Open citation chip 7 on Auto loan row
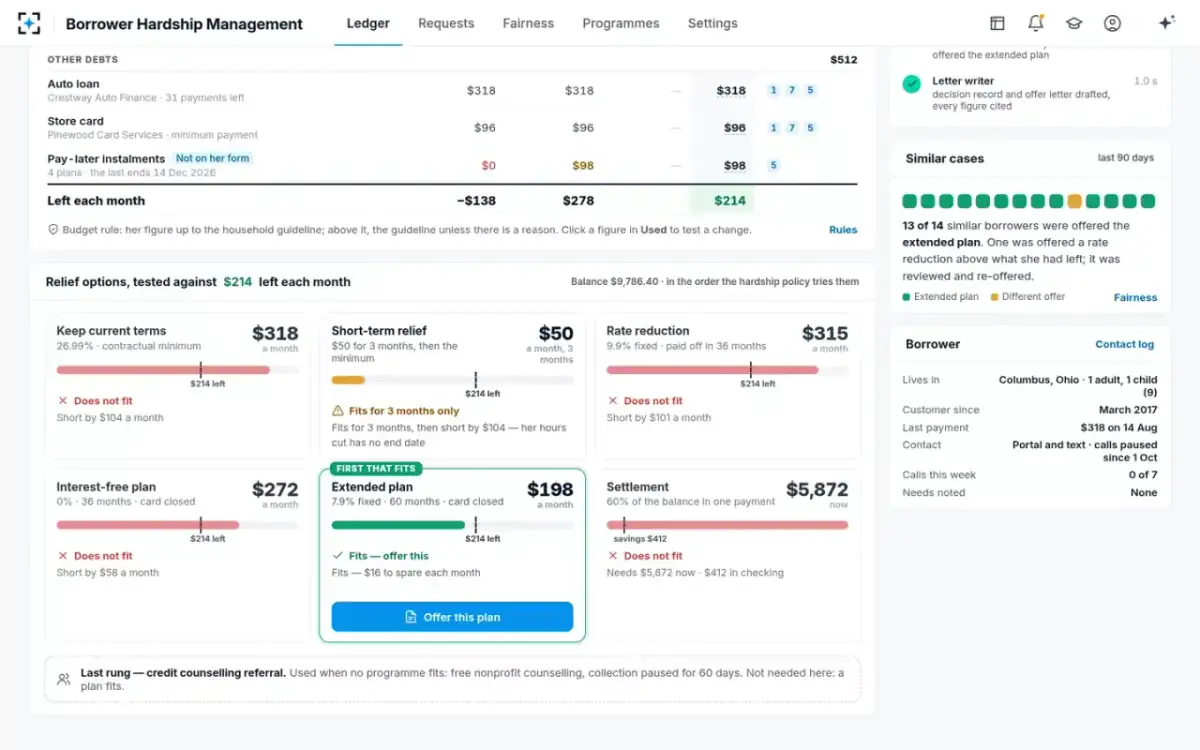Screen dimensions: 1200x750 point(792,90)
